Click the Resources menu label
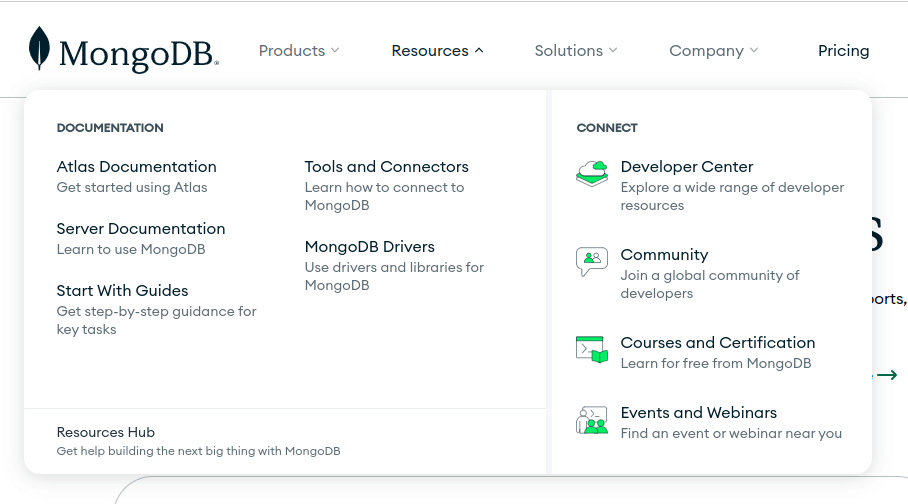This screenshot has height=504, width=908. click(x=430, y=50)
